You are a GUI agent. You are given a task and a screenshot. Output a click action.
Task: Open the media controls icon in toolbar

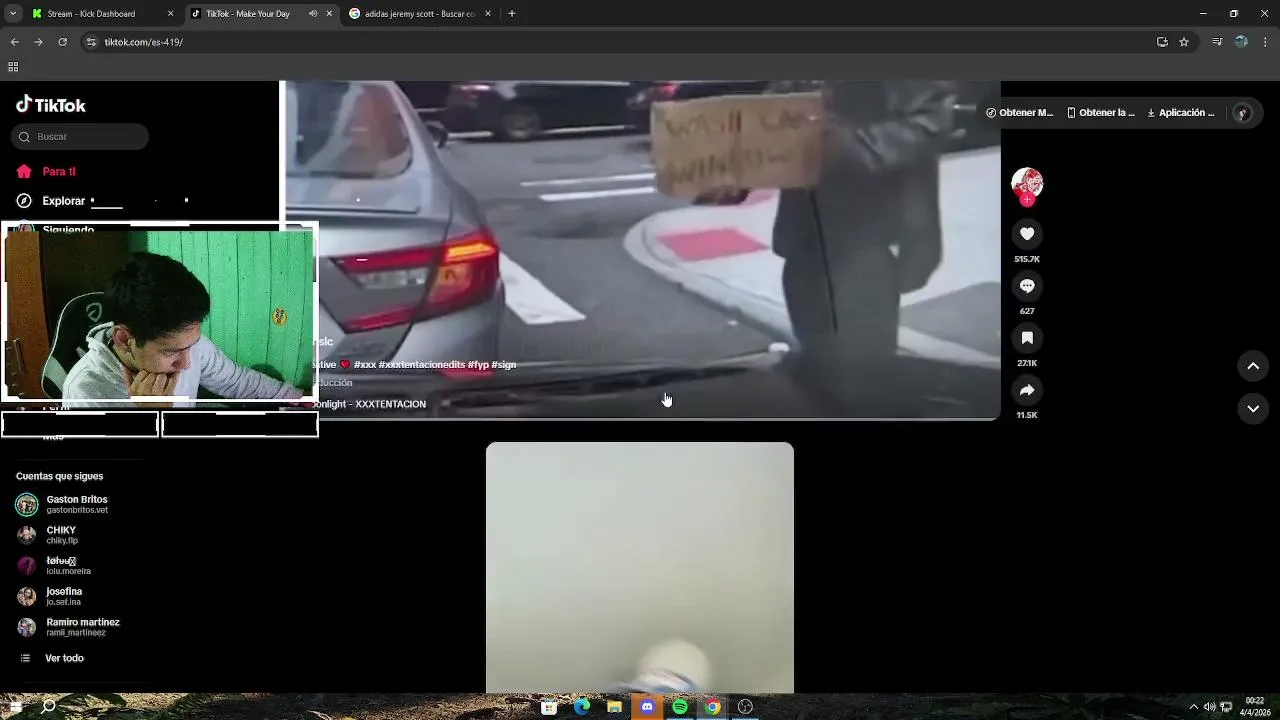(x=1217, y=42)
